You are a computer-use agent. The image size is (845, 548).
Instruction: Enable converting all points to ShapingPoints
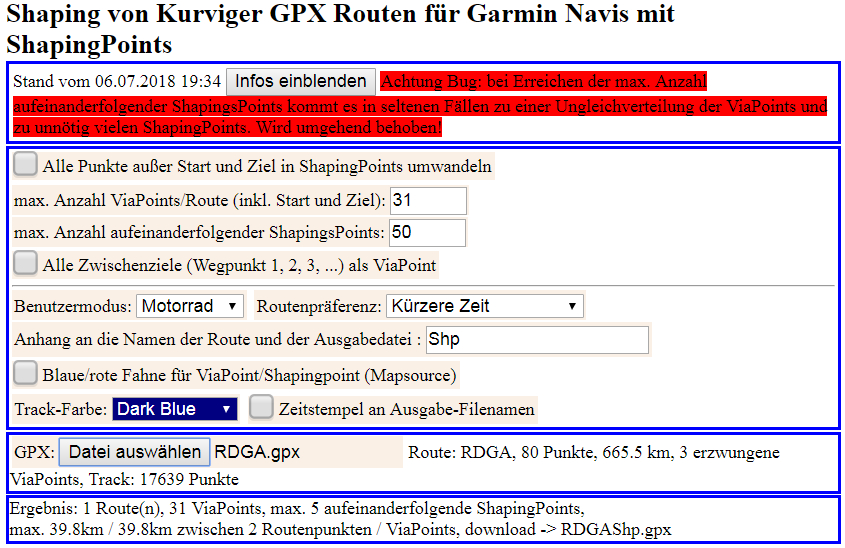click(27, 165)
